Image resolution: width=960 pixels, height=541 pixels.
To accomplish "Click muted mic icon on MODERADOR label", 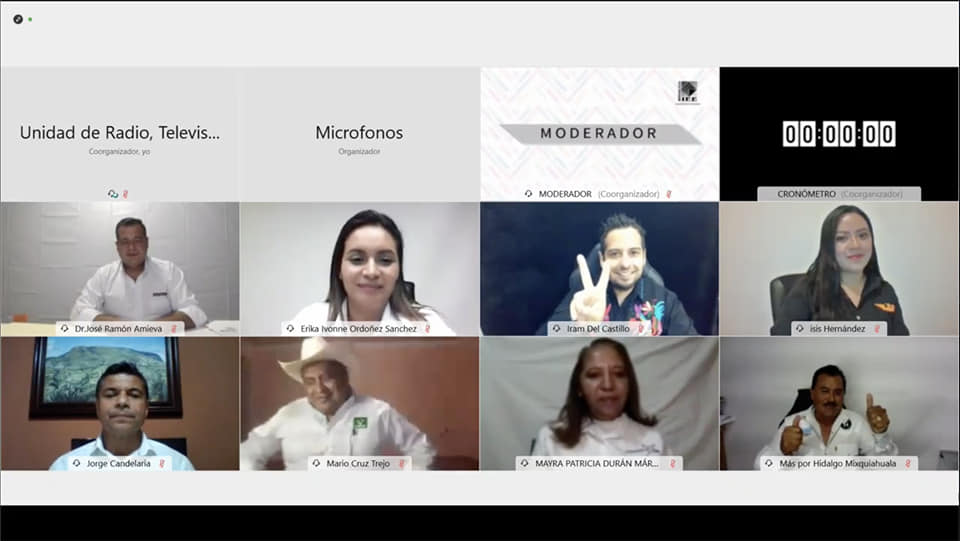I will [669, 194].
